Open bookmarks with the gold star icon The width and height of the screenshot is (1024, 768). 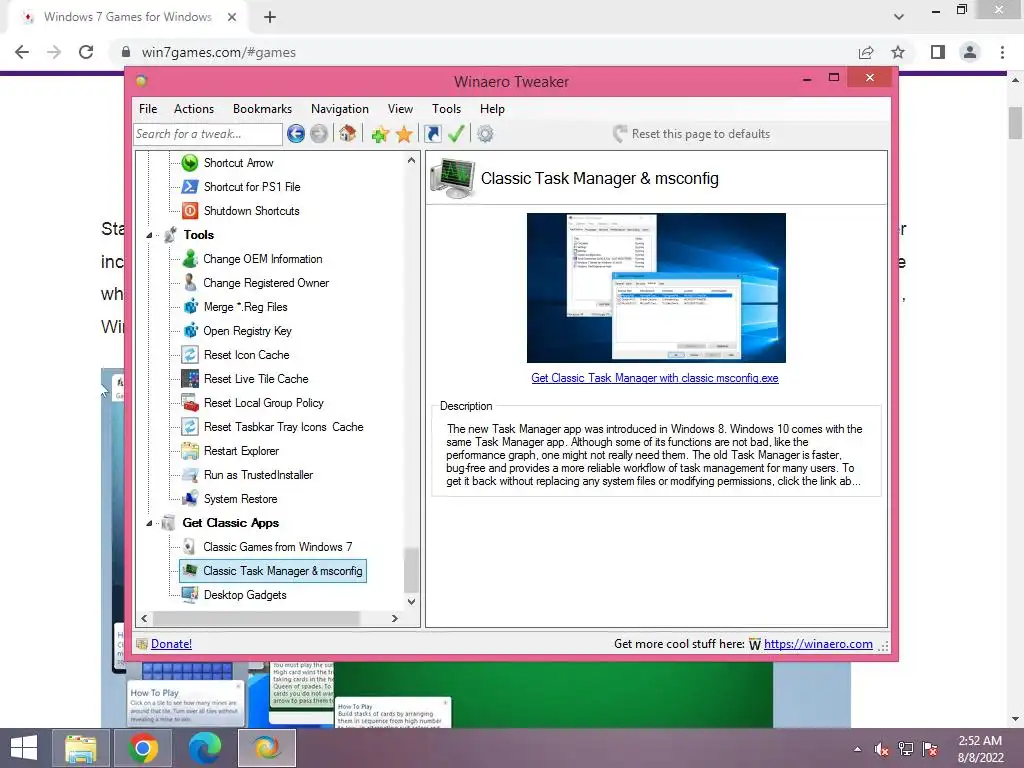point(404,135)
